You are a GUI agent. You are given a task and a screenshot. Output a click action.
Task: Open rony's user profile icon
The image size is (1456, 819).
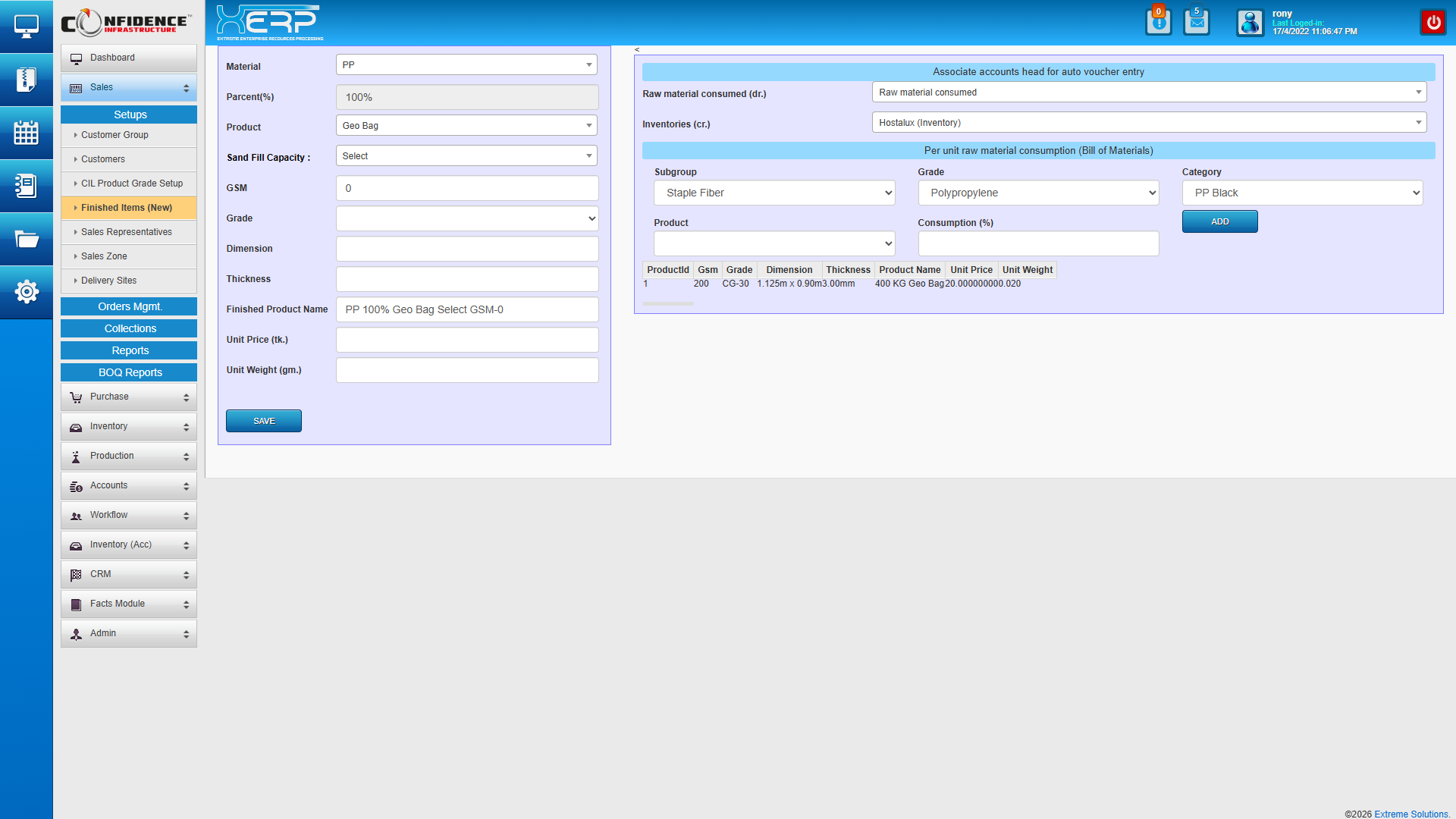(1249, 22)
